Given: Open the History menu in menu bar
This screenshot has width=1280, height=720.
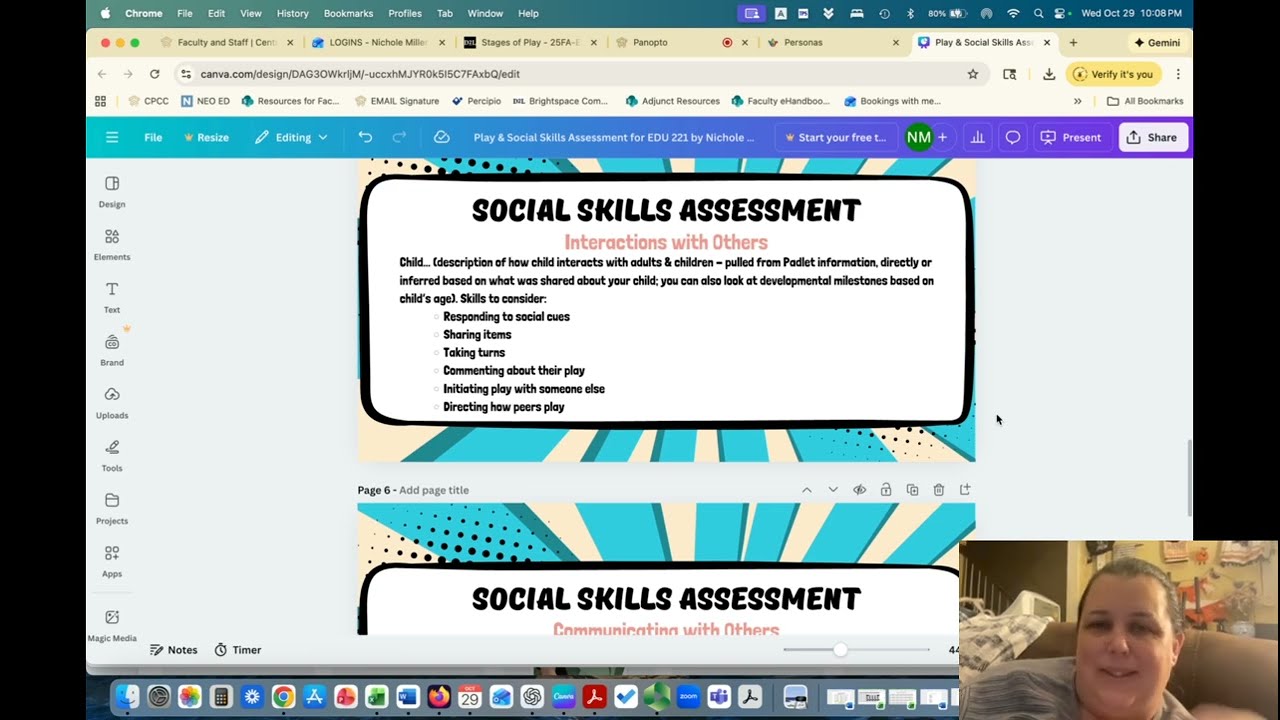Looking at the screenshot, I should pos(292,13).
